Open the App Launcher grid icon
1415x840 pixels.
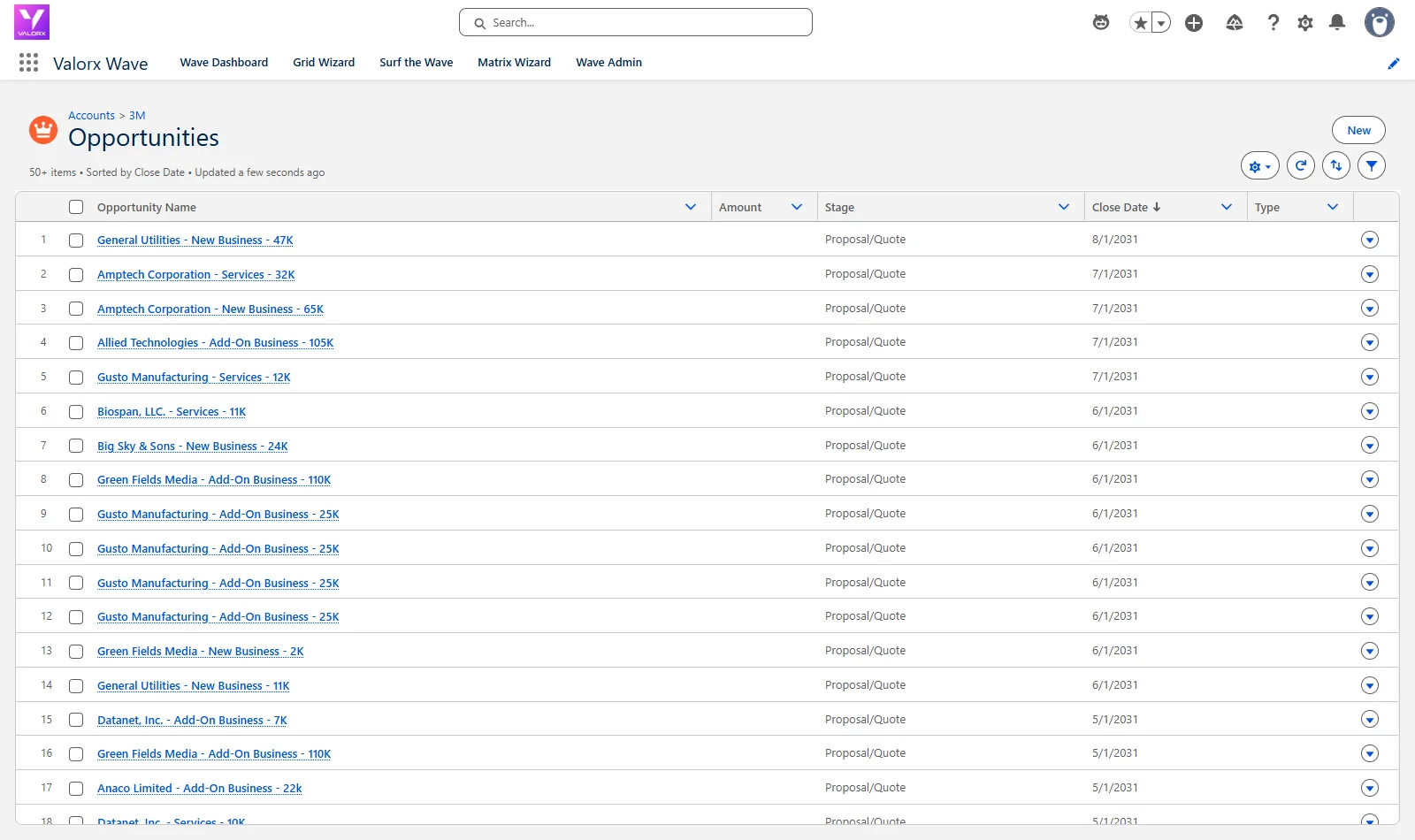[28, 62]
